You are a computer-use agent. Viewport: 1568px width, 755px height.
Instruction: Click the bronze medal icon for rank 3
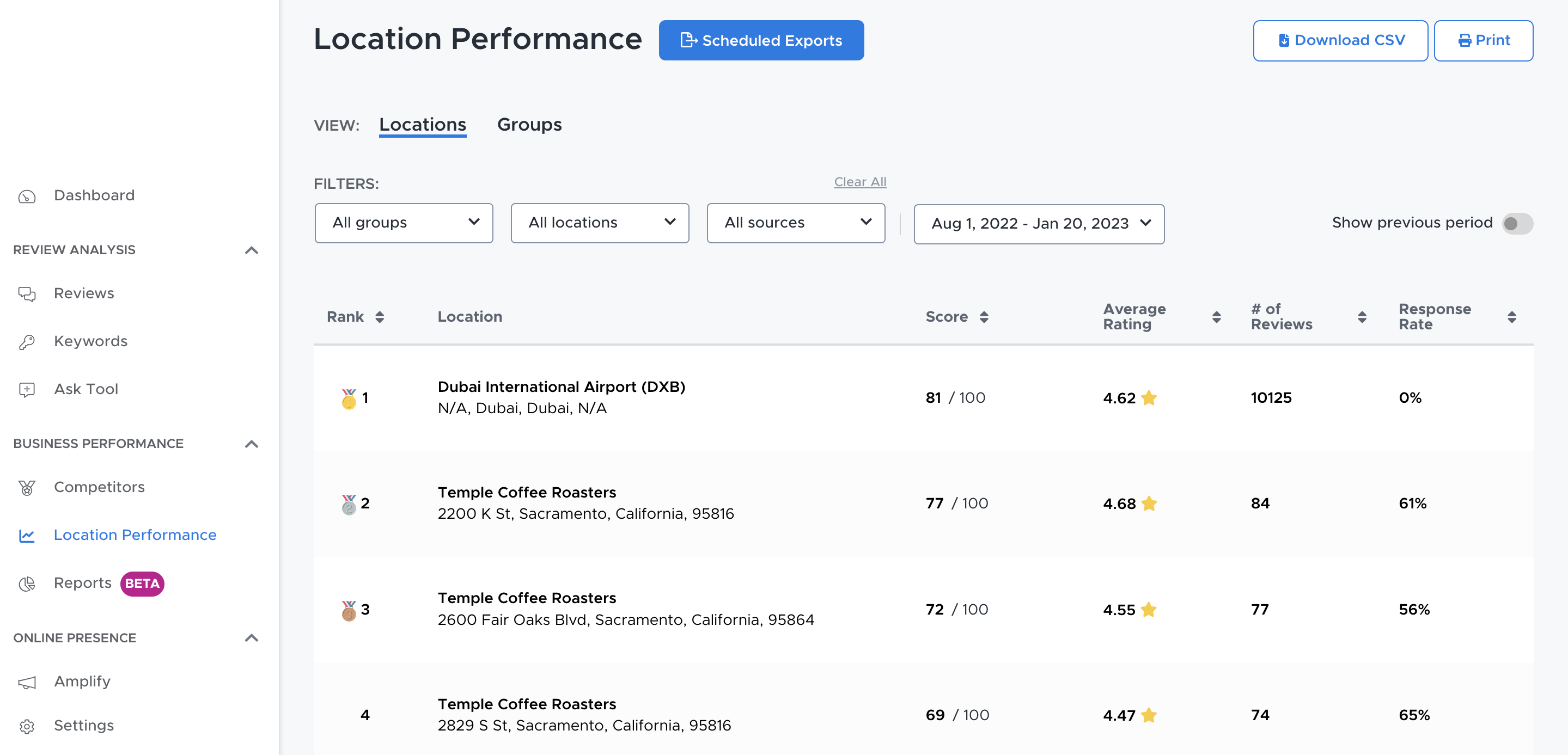pos(349,610)
